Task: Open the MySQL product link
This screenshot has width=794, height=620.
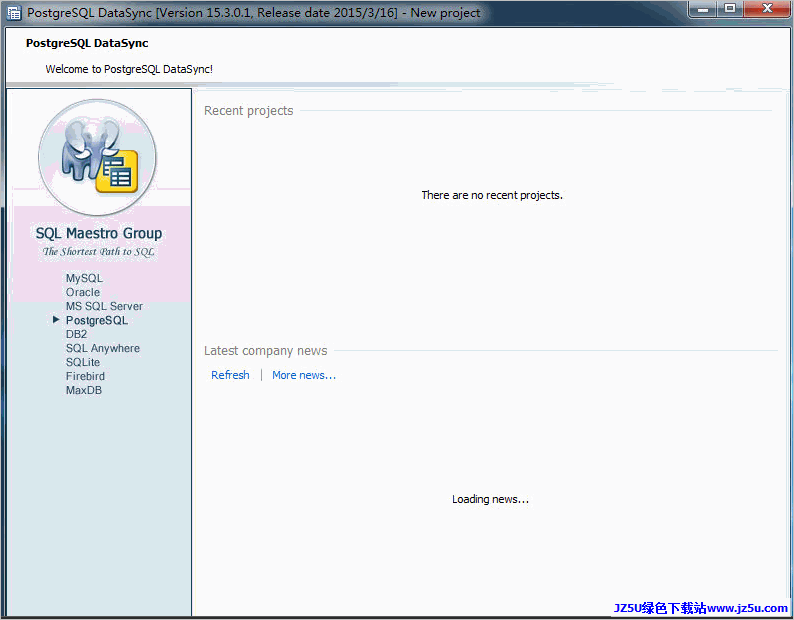Action: click(x=84, y=278)
